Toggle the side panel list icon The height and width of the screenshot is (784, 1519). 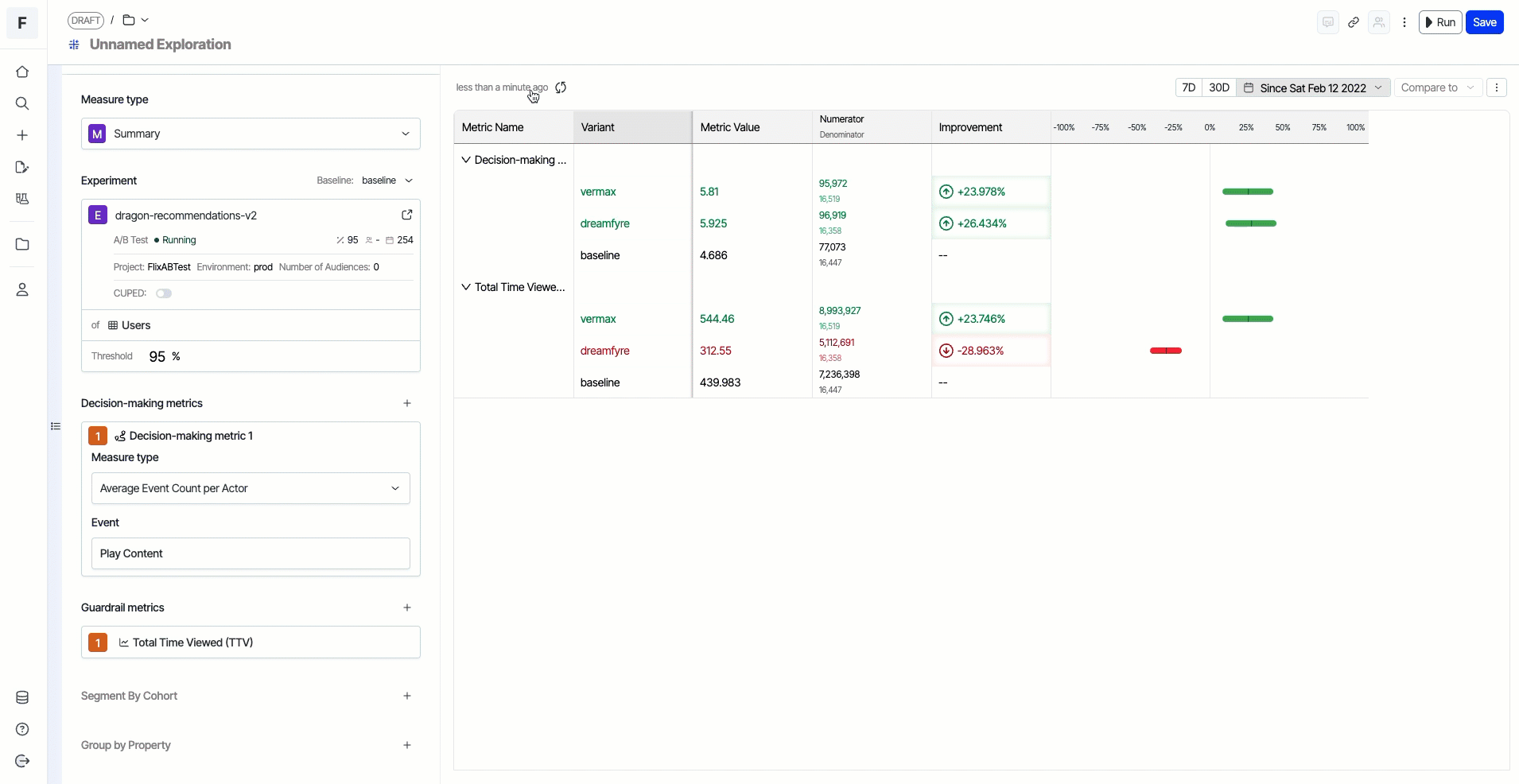coord(56,426)
